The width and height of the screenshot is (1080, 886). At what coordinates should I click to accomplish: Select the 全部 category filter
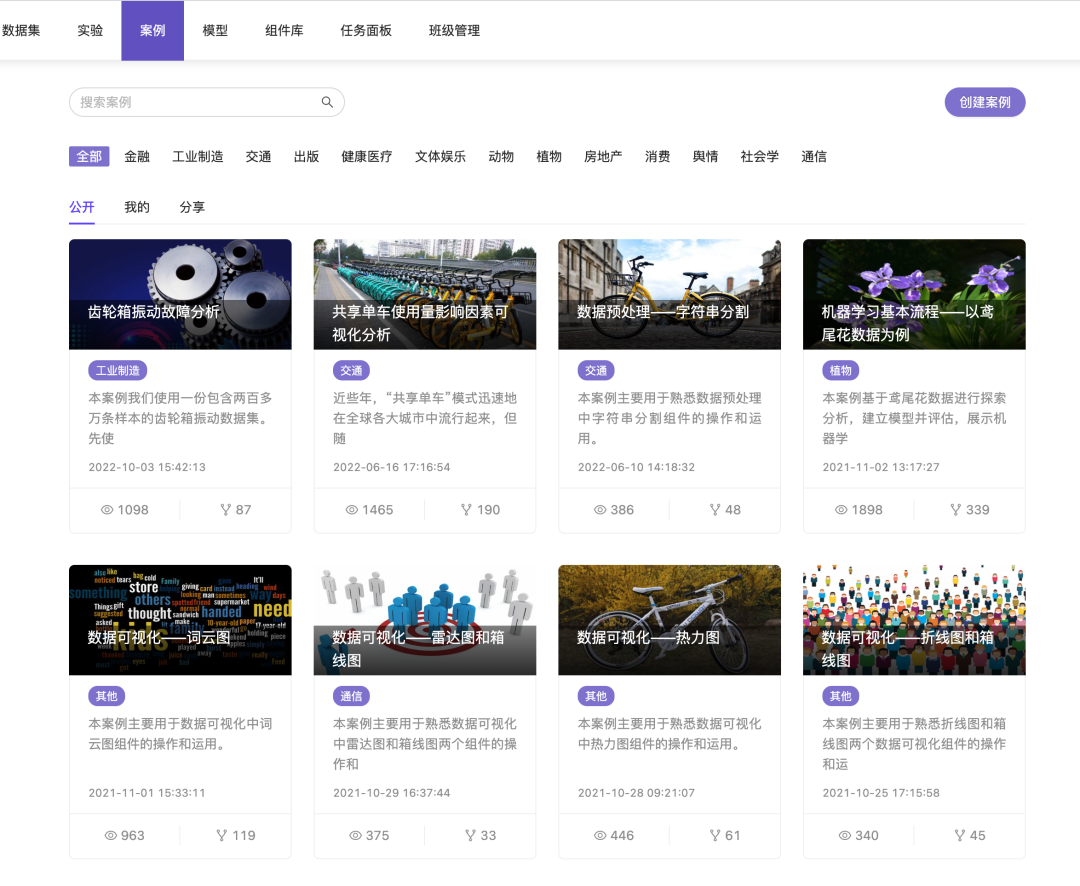(x=89, y=156)
